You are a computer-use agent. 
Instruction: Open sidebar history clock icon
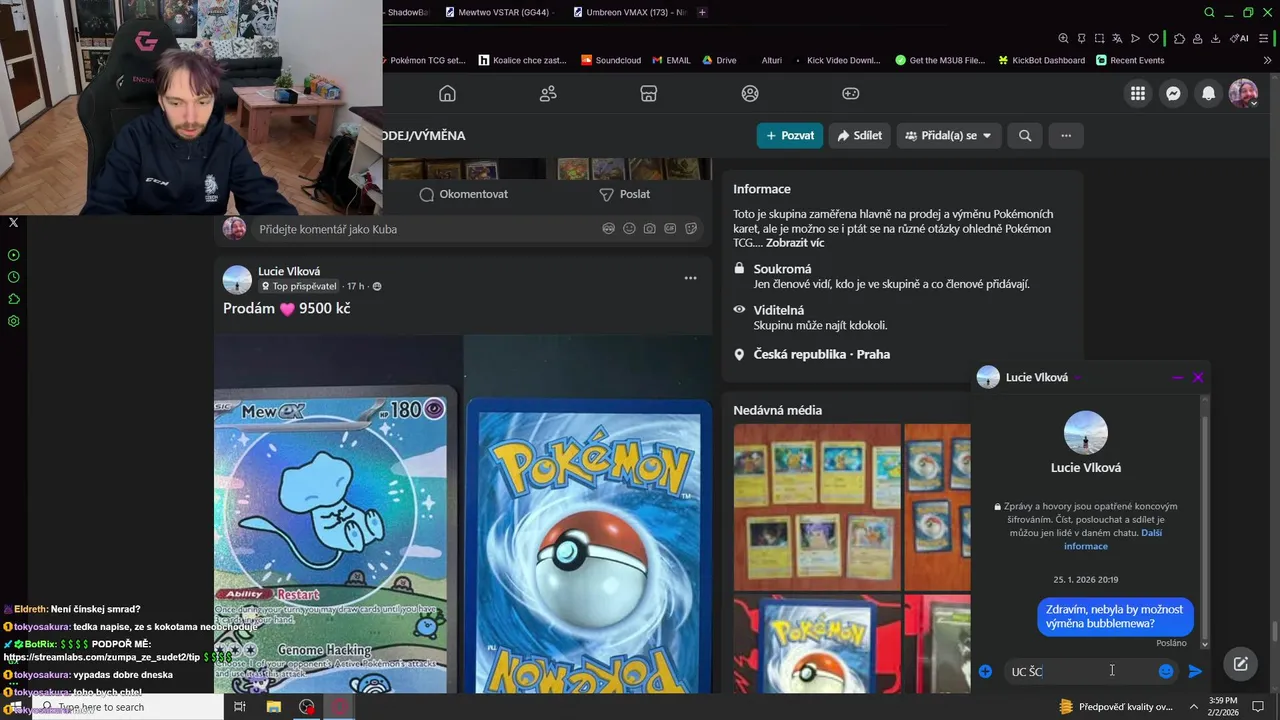click(x=13, y=277)
